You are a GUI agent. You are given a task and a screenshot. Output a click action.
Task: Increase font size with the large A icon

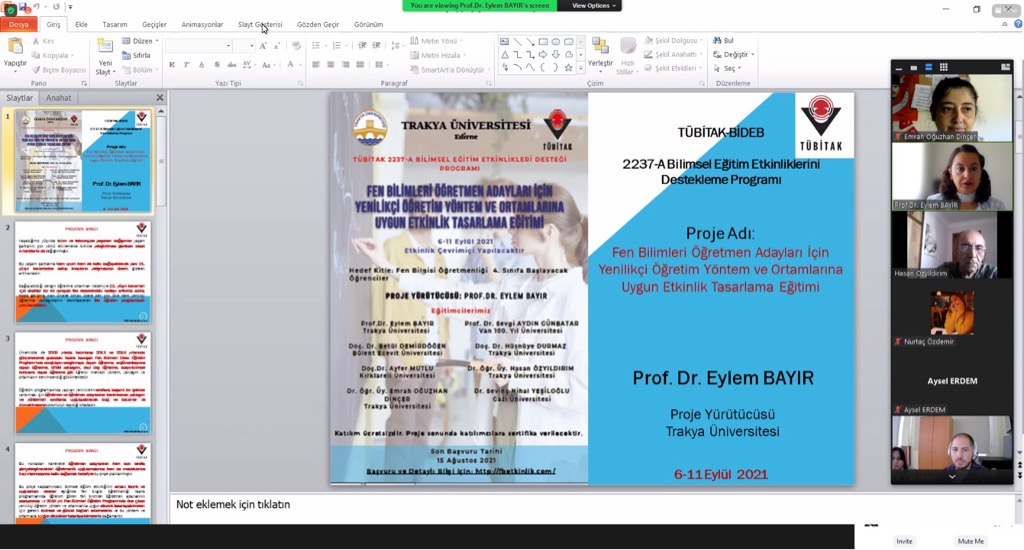click(x=263, y=46)
